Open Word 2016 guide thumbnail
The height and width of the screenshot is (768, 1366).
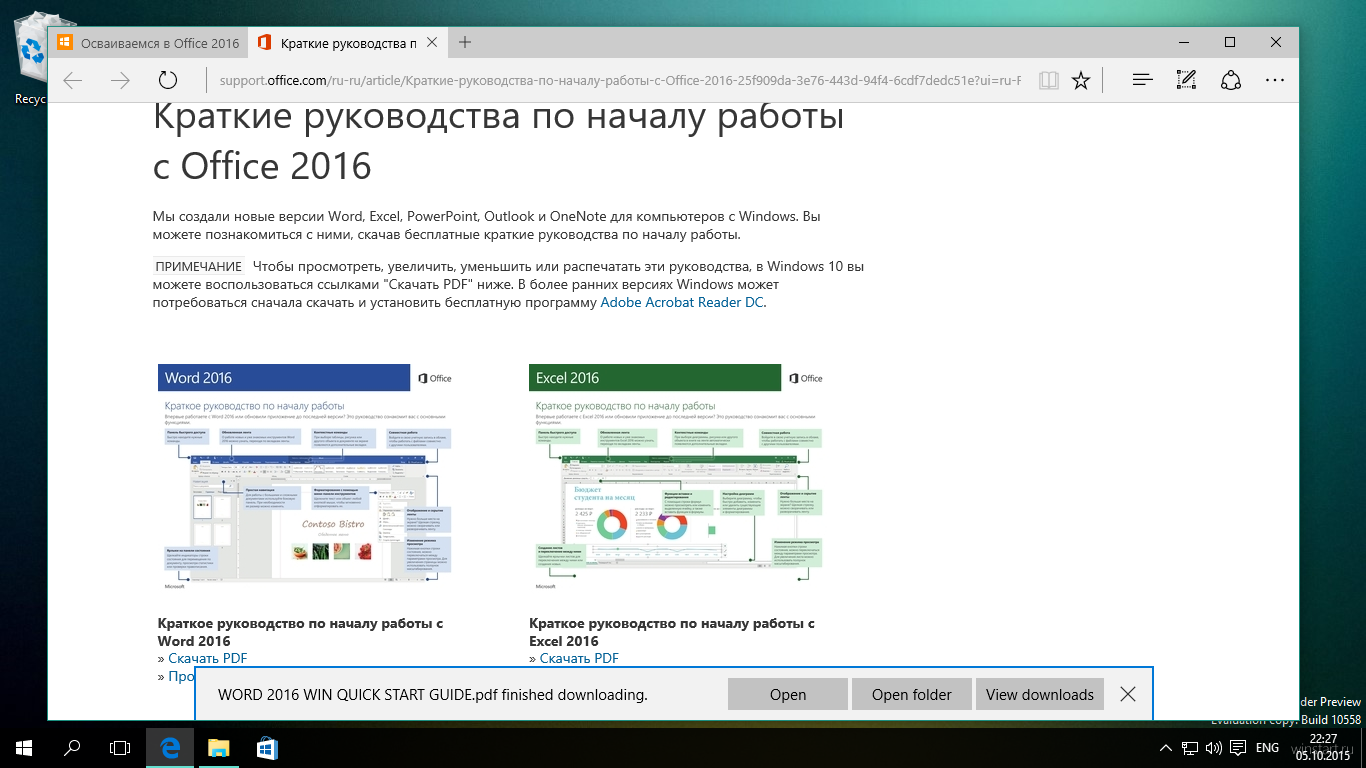306,477
